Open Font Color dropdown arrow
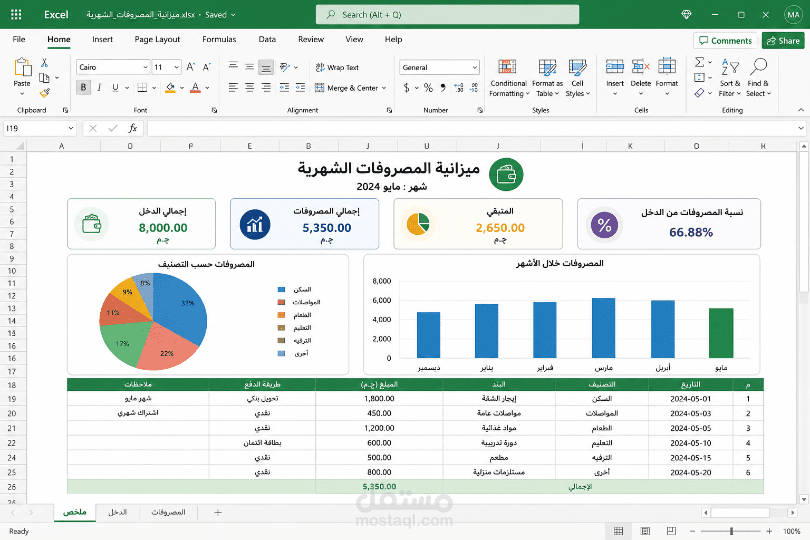 tap(207, 88)
